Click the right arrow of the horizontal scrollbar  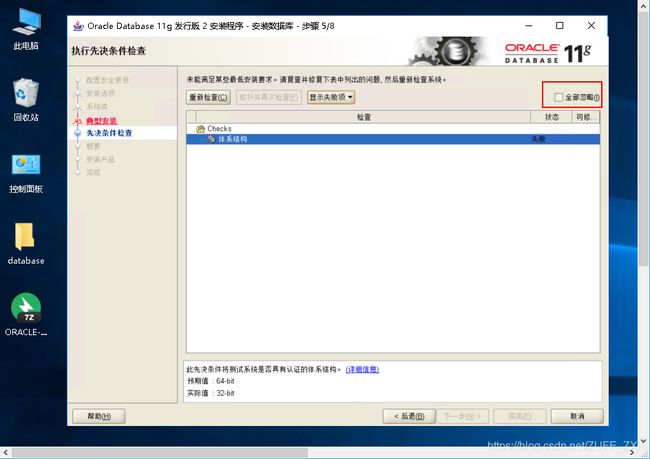[632, 452]
